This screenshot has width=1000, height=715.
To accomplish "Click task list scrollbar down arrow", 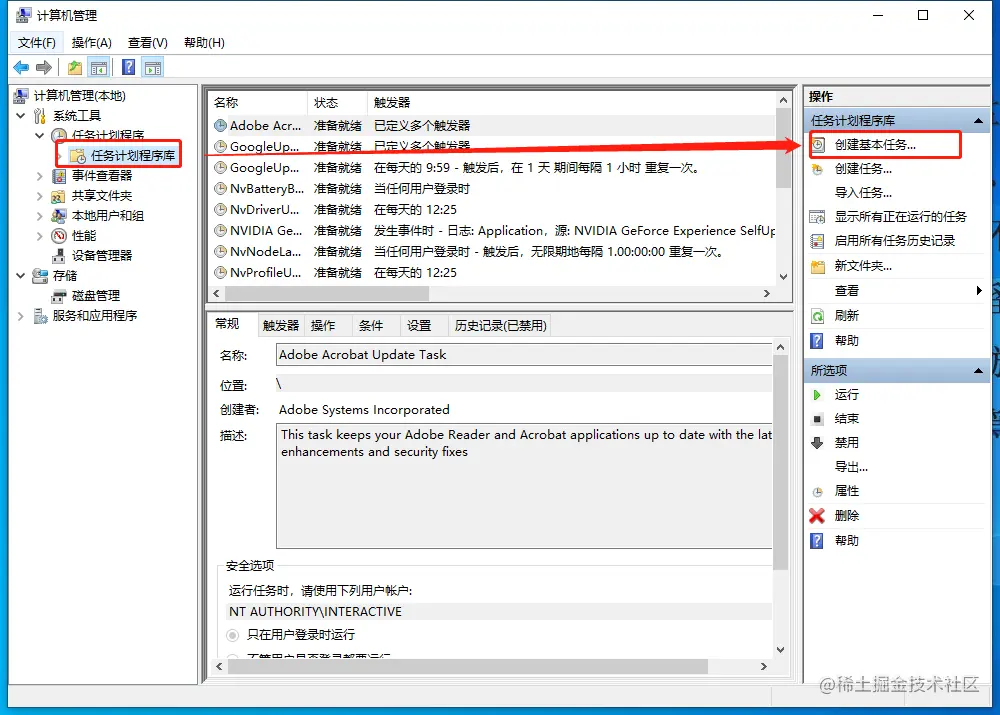I will (784, 277).
